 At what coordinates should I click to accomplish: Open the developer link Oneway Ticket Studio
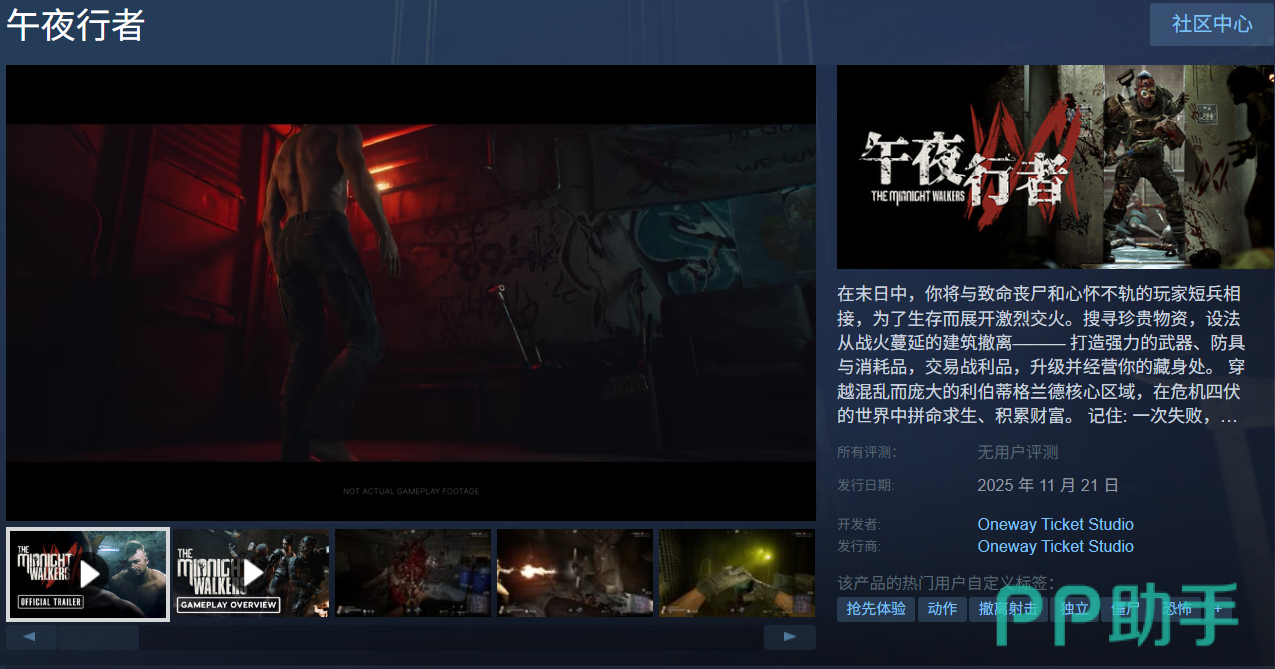[1055, 524]
